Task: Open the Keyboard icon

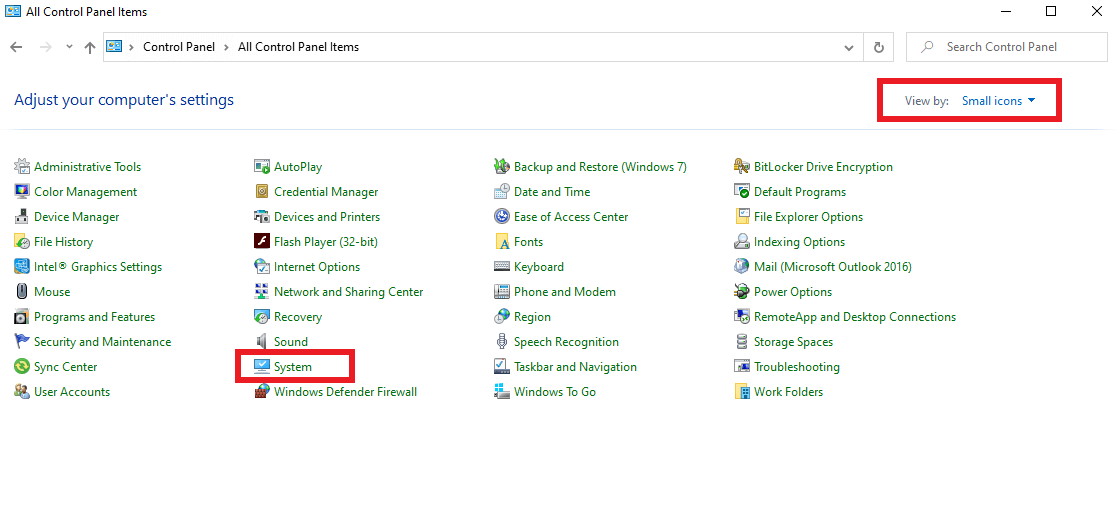Action: [x=502, y=267]
